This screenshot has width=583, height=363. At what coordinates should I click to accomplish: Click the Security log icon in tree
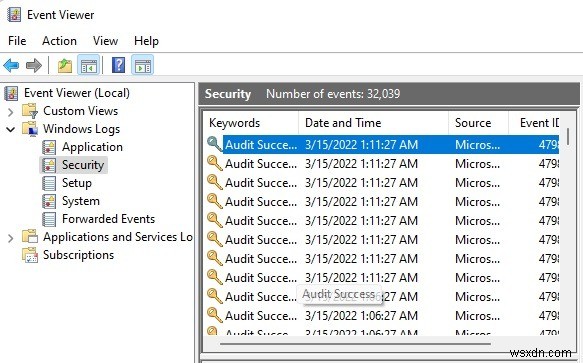pos(49,165)
